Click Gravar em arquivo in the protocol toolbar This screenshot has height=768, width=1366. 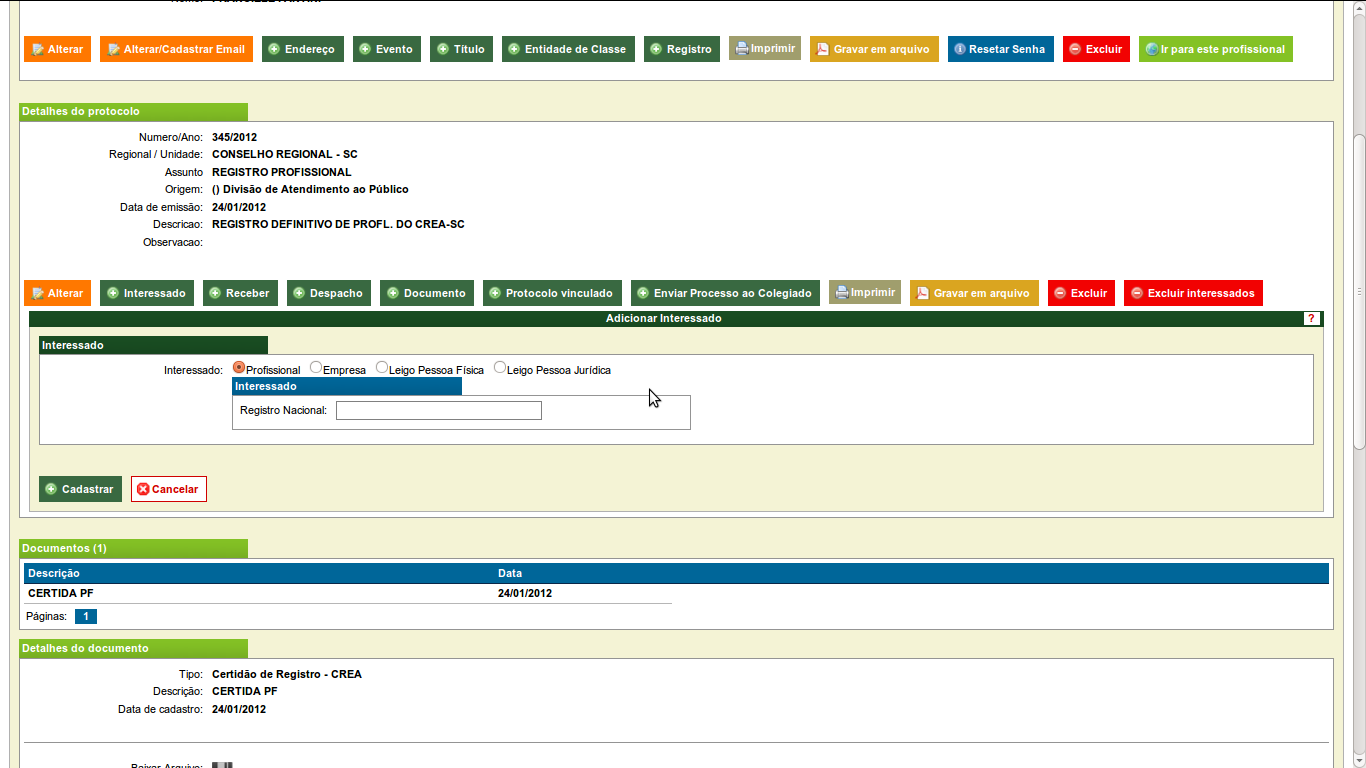point(974,293)
